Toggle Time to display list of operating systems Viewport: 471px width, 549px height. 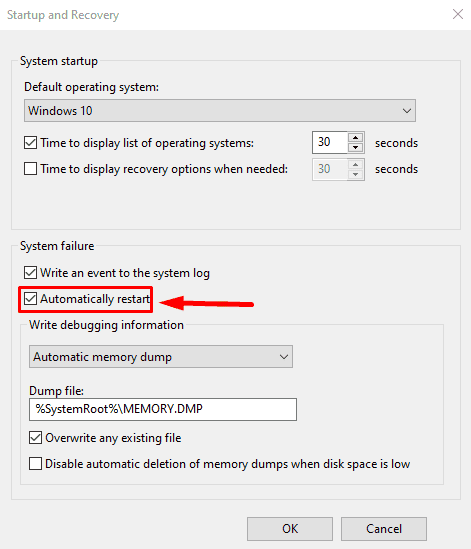(30, 143)
